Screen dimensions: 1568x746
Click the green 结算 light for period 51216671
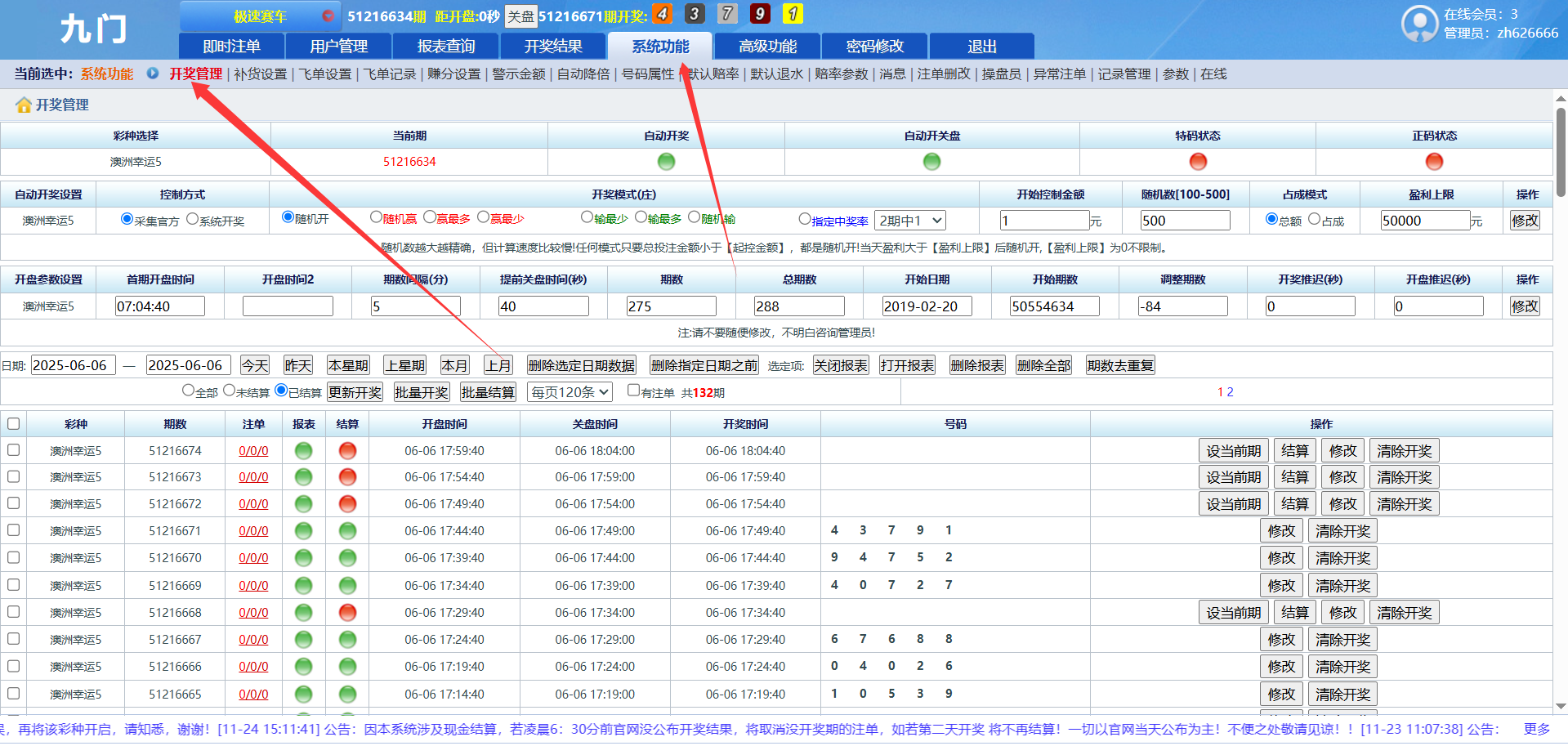(x=347, y=531)
